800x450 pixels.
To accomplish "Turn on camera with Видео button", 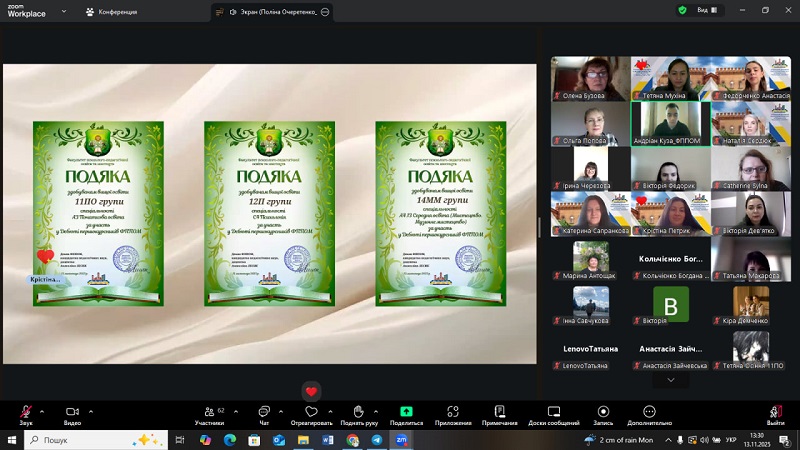I will [x=72, y=413].
